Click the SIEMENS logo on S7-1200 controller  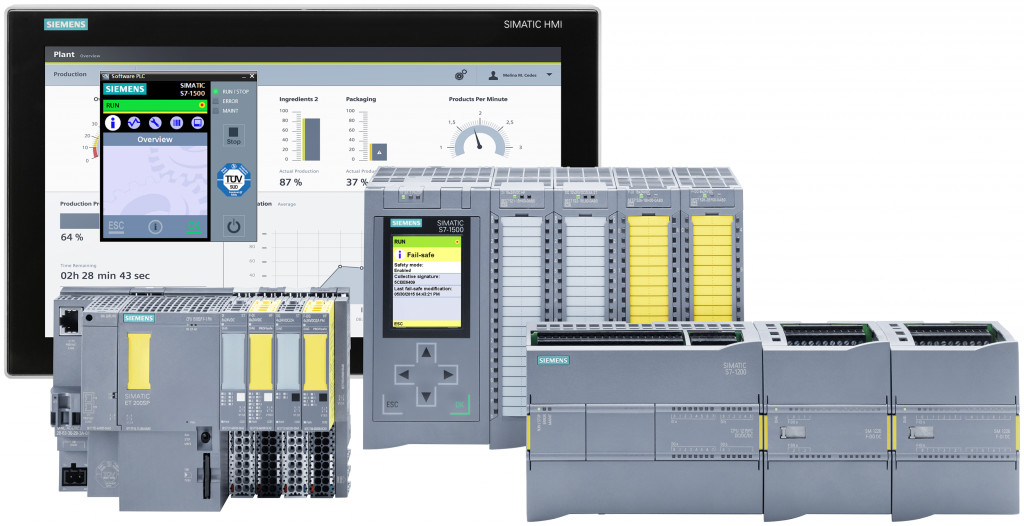coord(553,360)
